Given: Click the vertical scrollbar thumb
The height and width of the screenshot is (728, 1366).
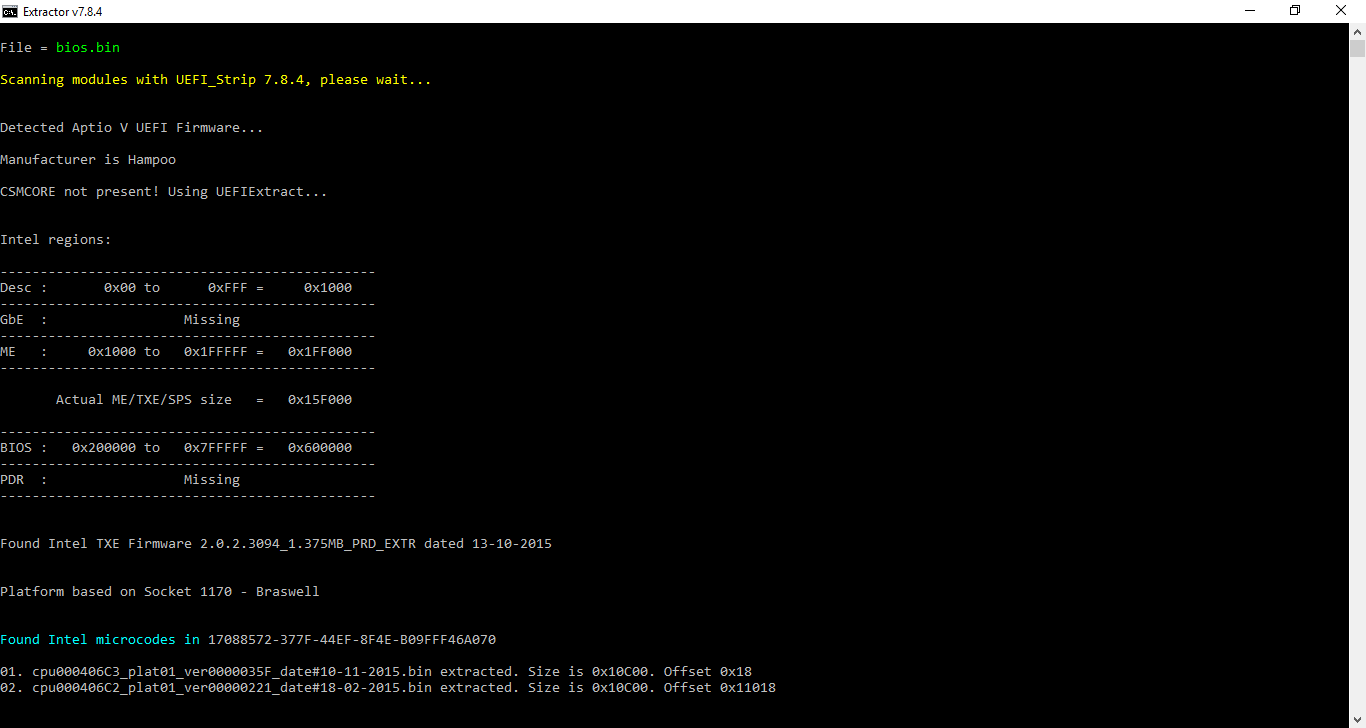Looking at the screenshot, I should click(1357, 48).
